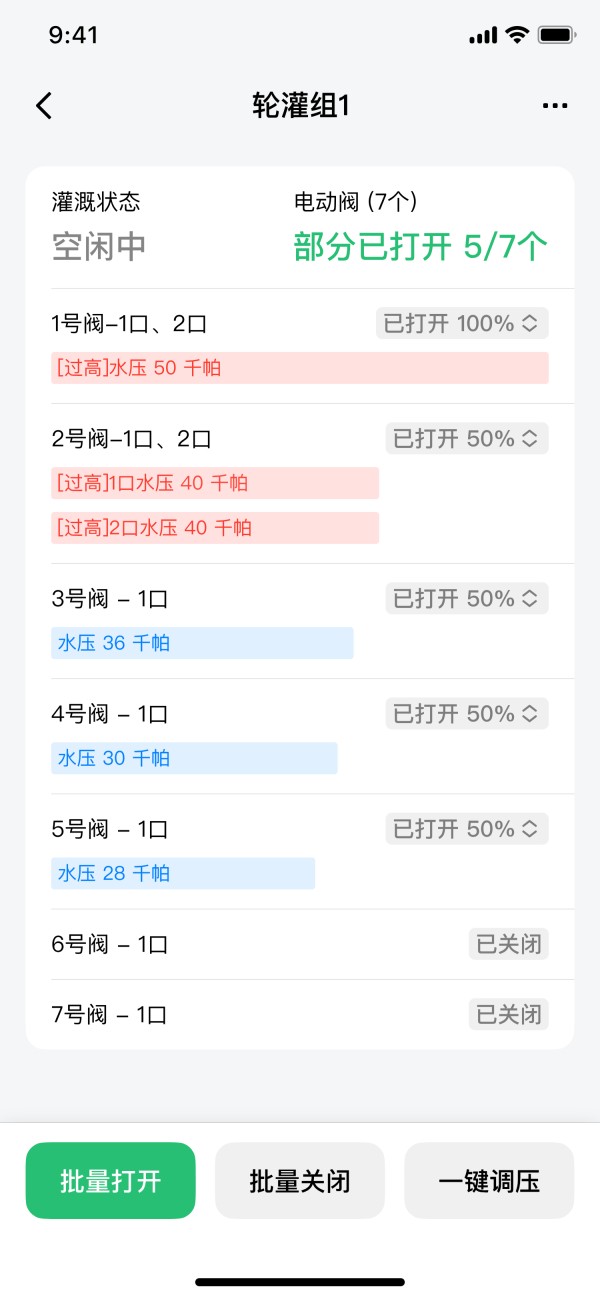Open valve 4 opening percentage selector

click(467, 714)
